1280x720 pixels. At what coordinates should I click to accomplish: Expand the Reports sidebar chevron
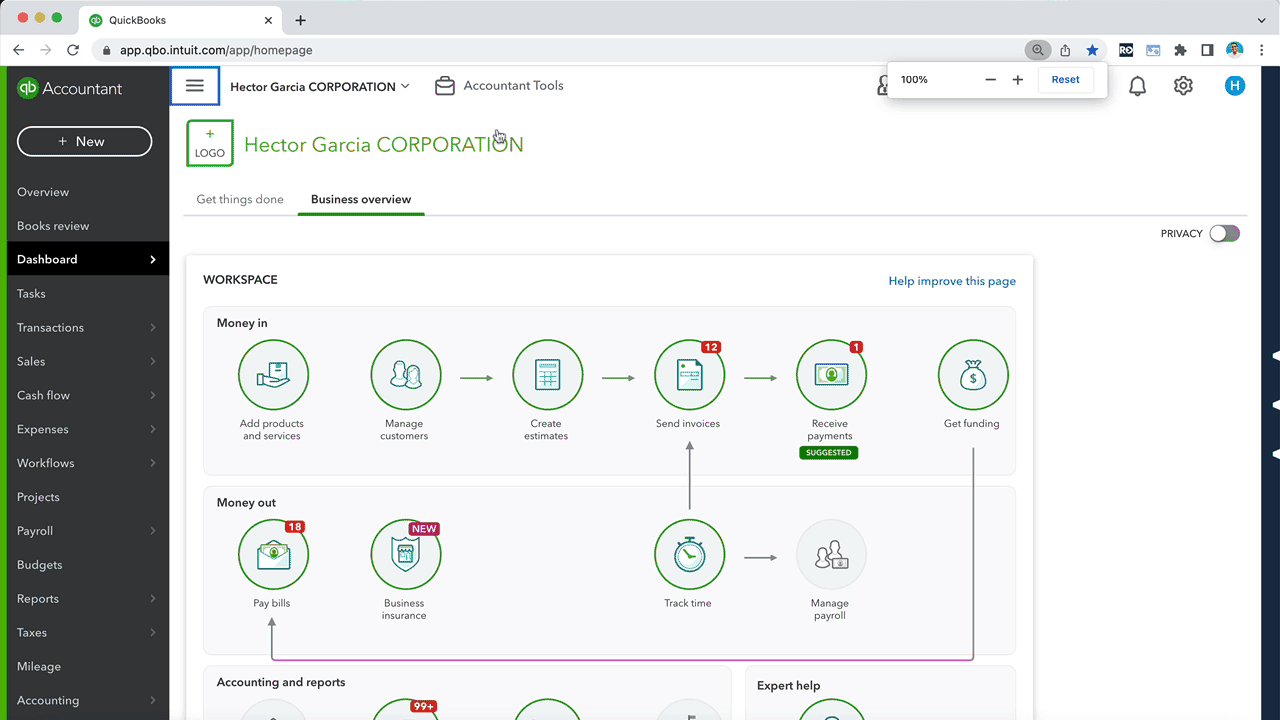153,598
